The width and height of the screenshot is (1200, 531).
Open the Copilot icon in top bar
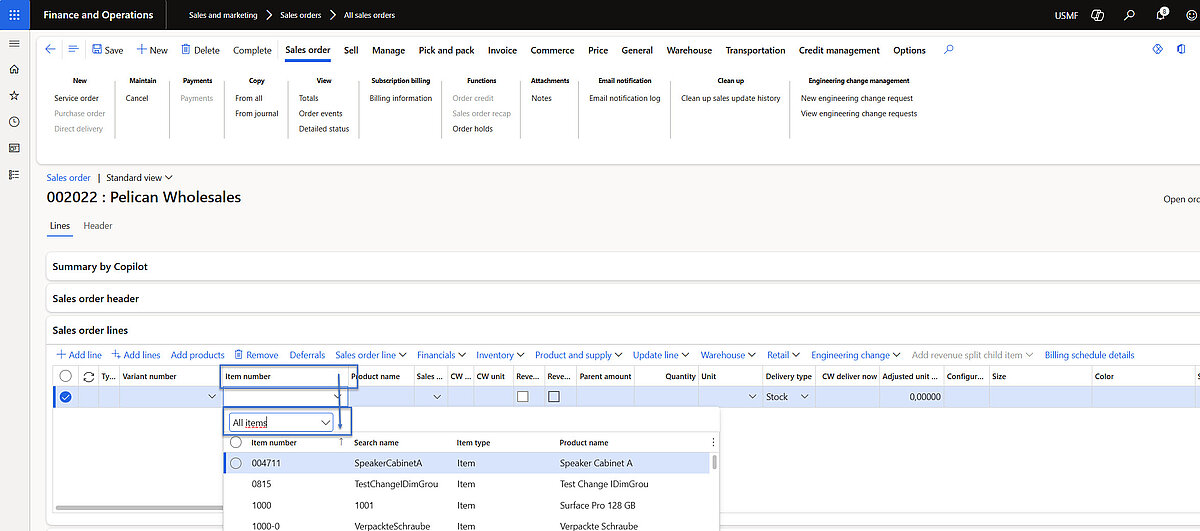click(x=1096, y=15)
